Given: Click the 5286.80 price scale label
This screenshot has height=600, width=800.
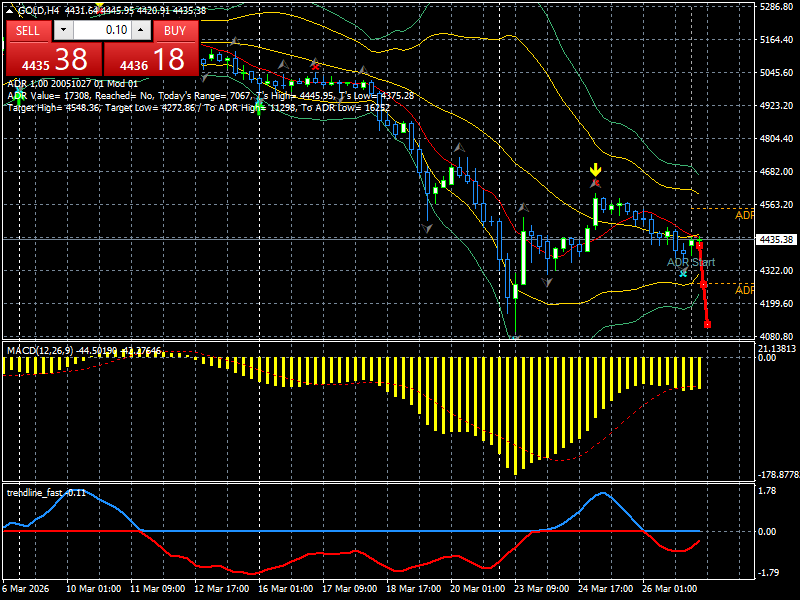Looking at the screenshot, I should point(777,7).
